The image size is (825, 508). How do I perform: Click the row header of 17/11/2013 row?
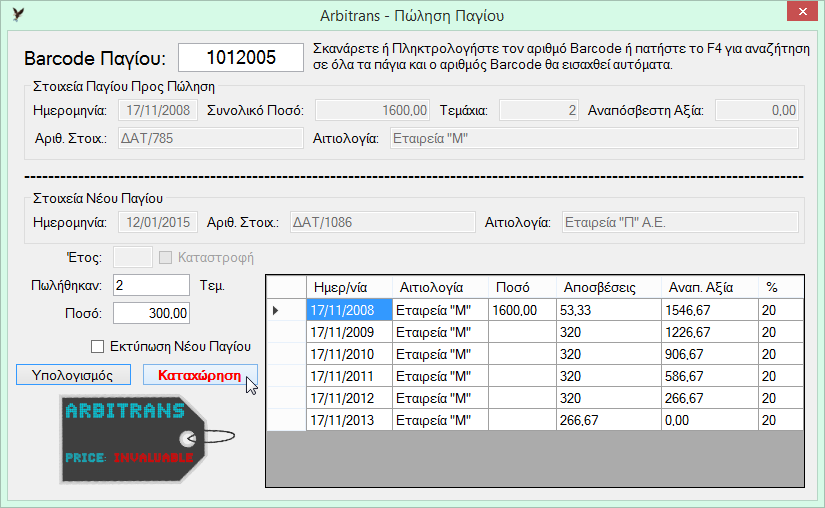click(286, 420)
